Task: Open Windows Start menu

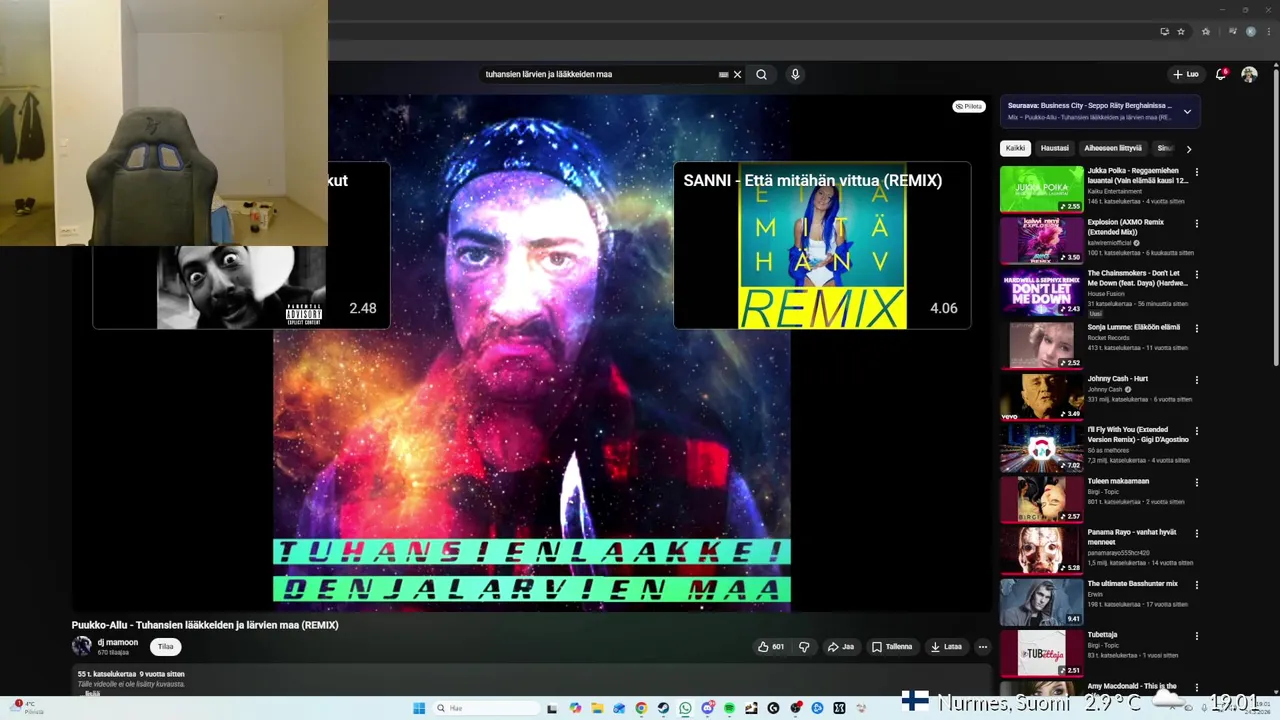Action: [419, 708]
